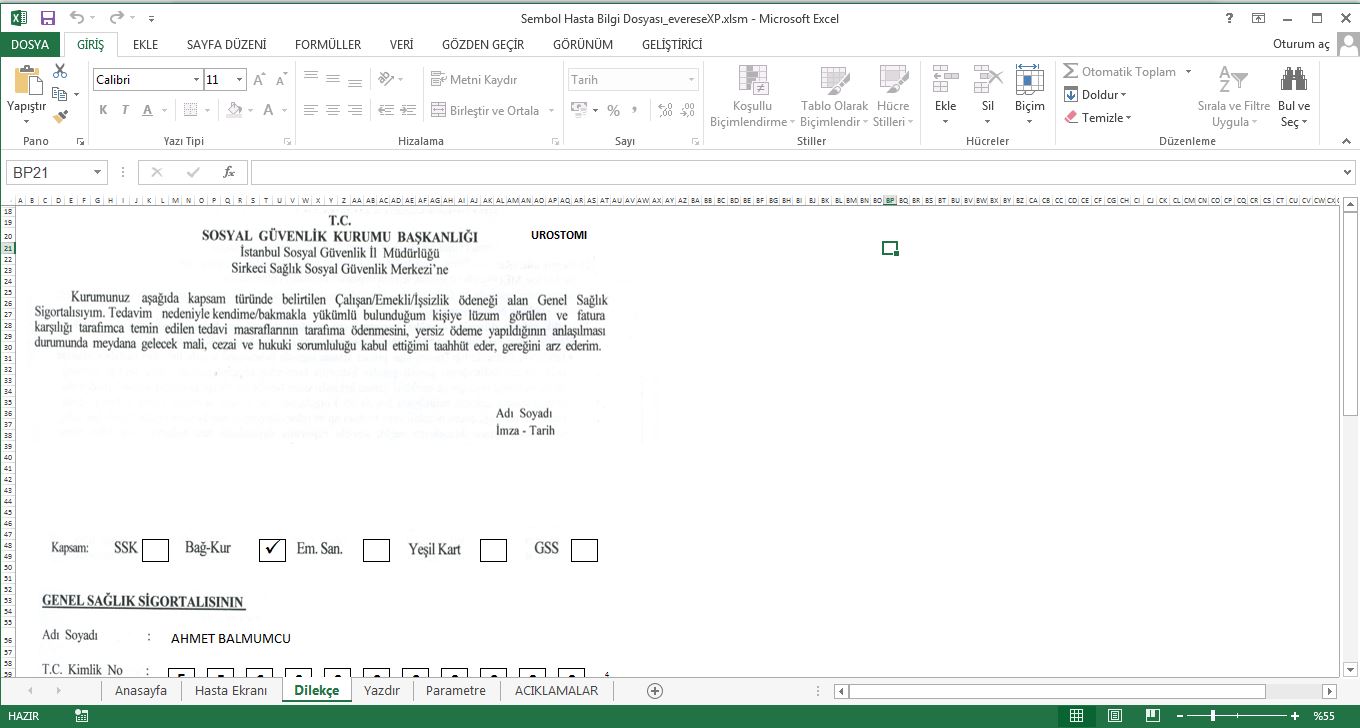Open Temizle clear dropdown
This screenshot has height=728, width=1360.
1098,117
